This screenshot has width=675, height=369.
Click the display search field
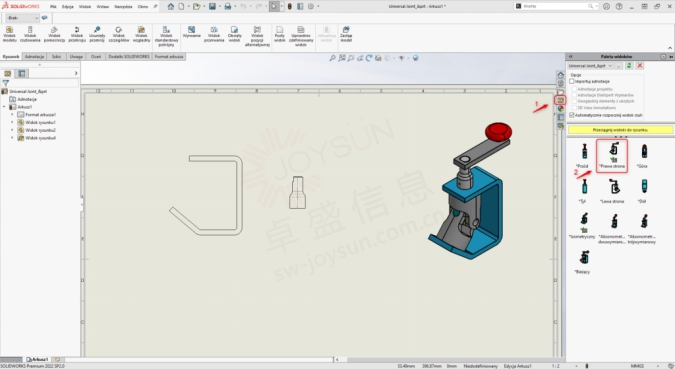[x=555, y=6]
